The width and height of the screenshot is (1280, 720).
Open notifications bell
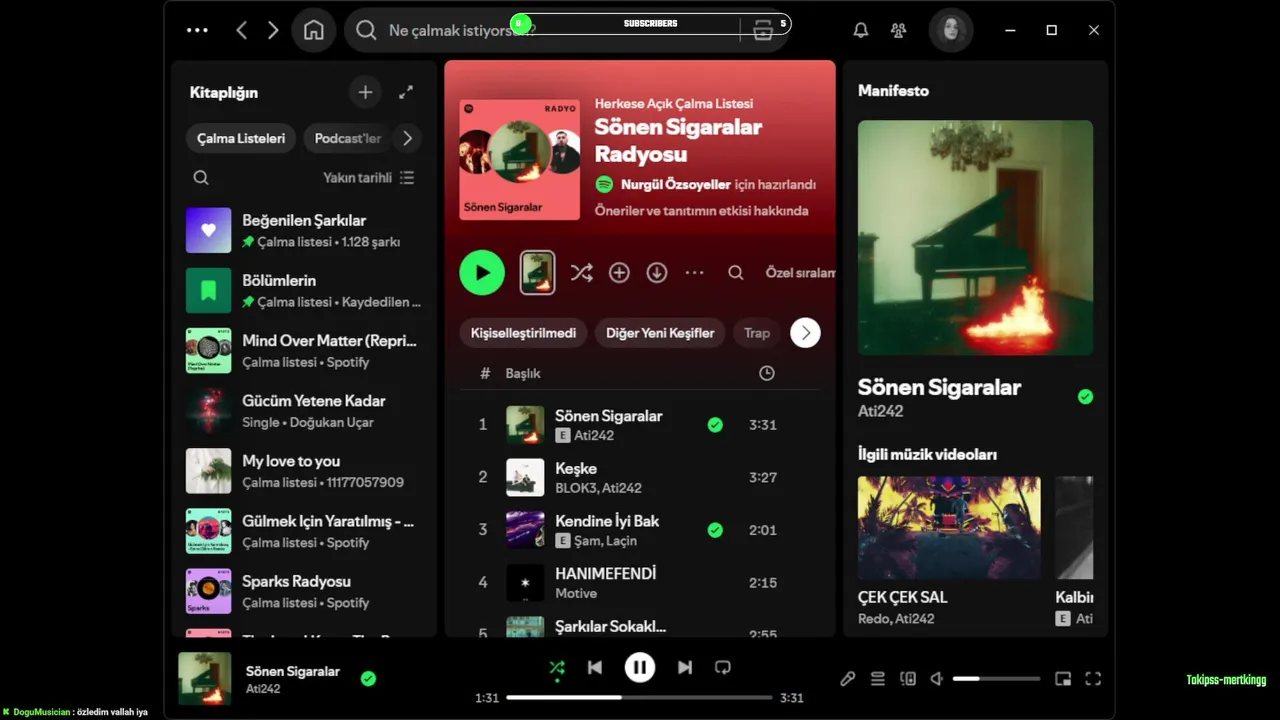click(x=860, y=30)
